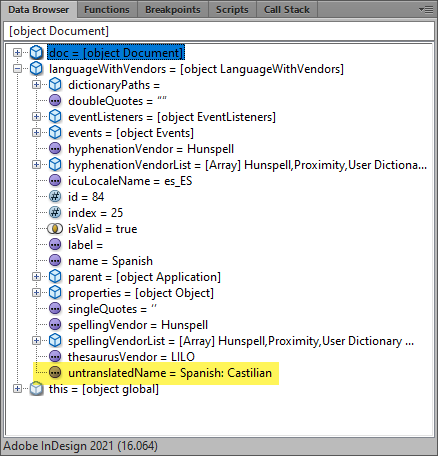The height and width of the screenshot is (456, 438).
Task: Click the icon beside untranslatedName
Action: coord(55,372)
